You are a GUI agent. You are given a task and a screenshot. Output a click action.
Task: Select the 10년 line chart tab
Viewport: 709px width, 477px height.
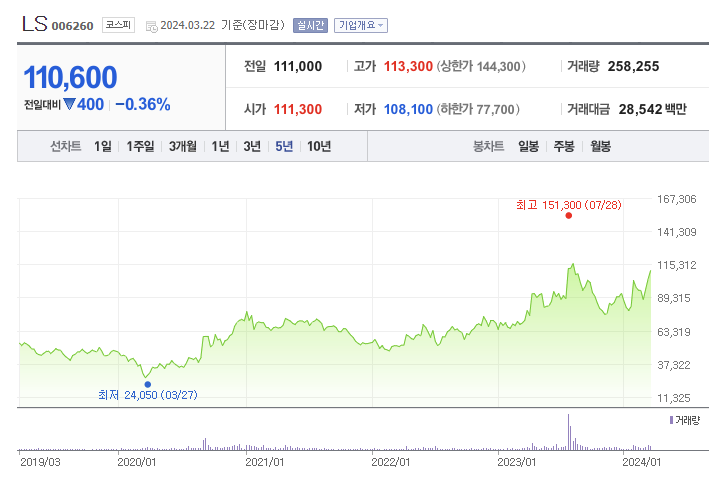pos(319,146)
